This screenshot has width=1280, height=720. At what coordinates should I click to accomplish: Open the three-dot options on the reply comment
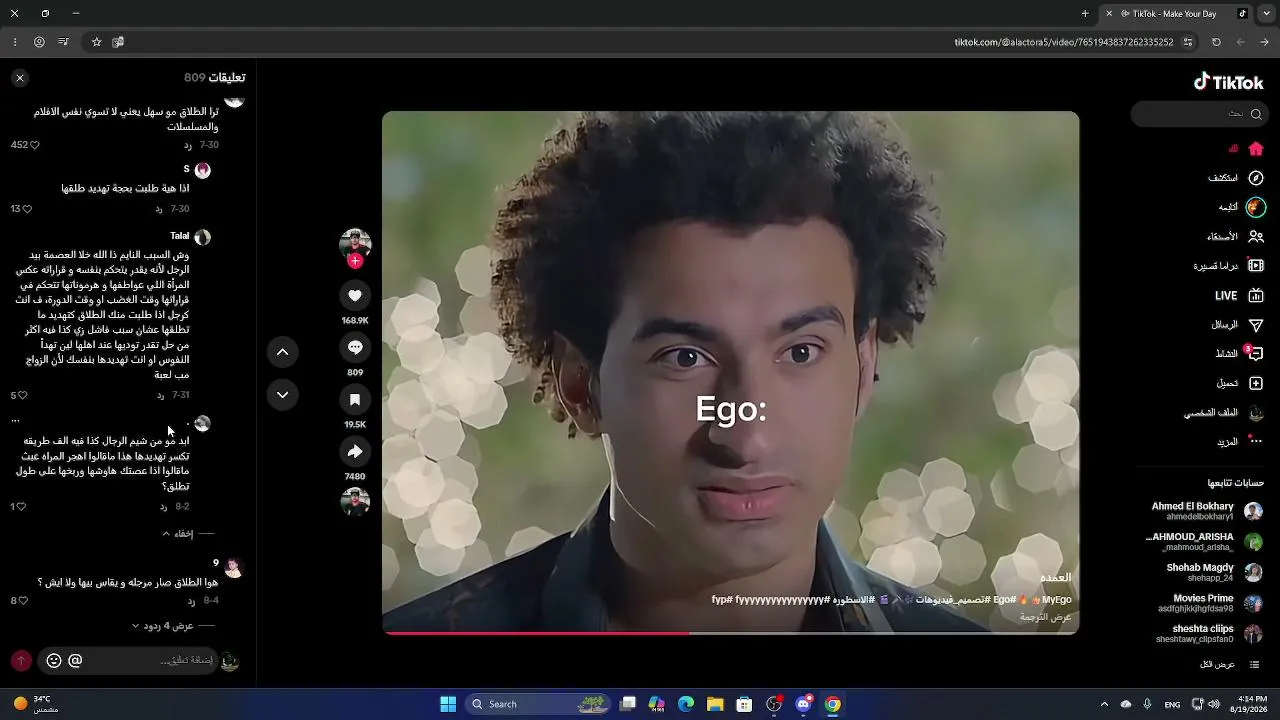[15, 420]
